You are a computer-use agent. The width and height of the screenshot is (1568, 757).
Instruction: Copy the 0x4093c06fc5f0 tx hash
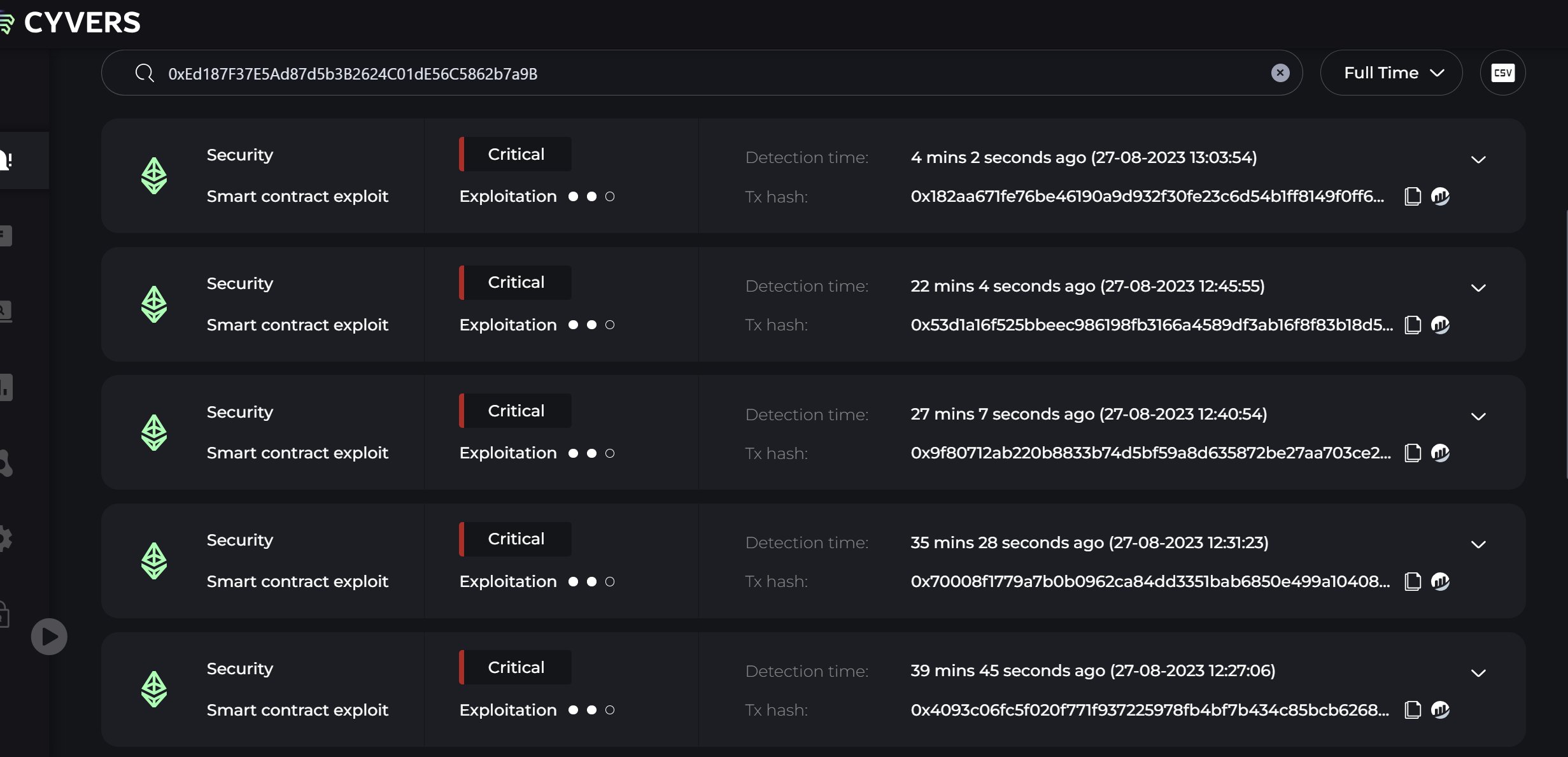1412,709
